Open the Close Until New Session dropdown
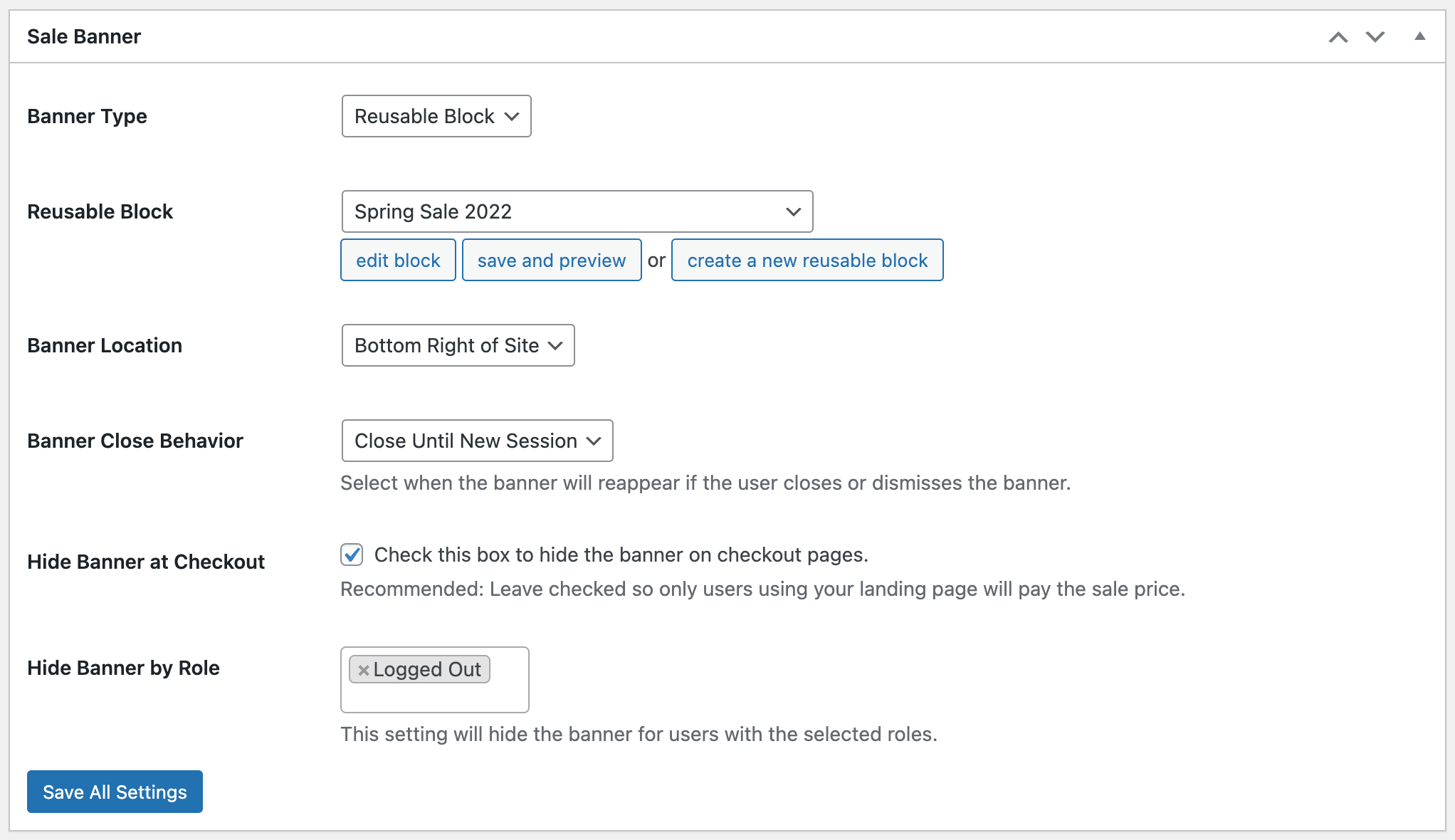 tap(476, 441)
